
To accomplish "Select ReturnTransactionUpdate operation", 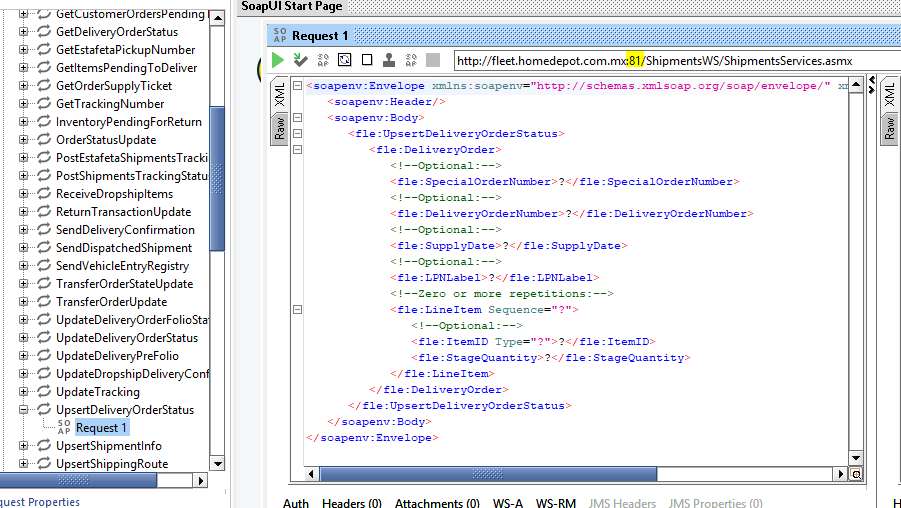I will pos(124,211).
